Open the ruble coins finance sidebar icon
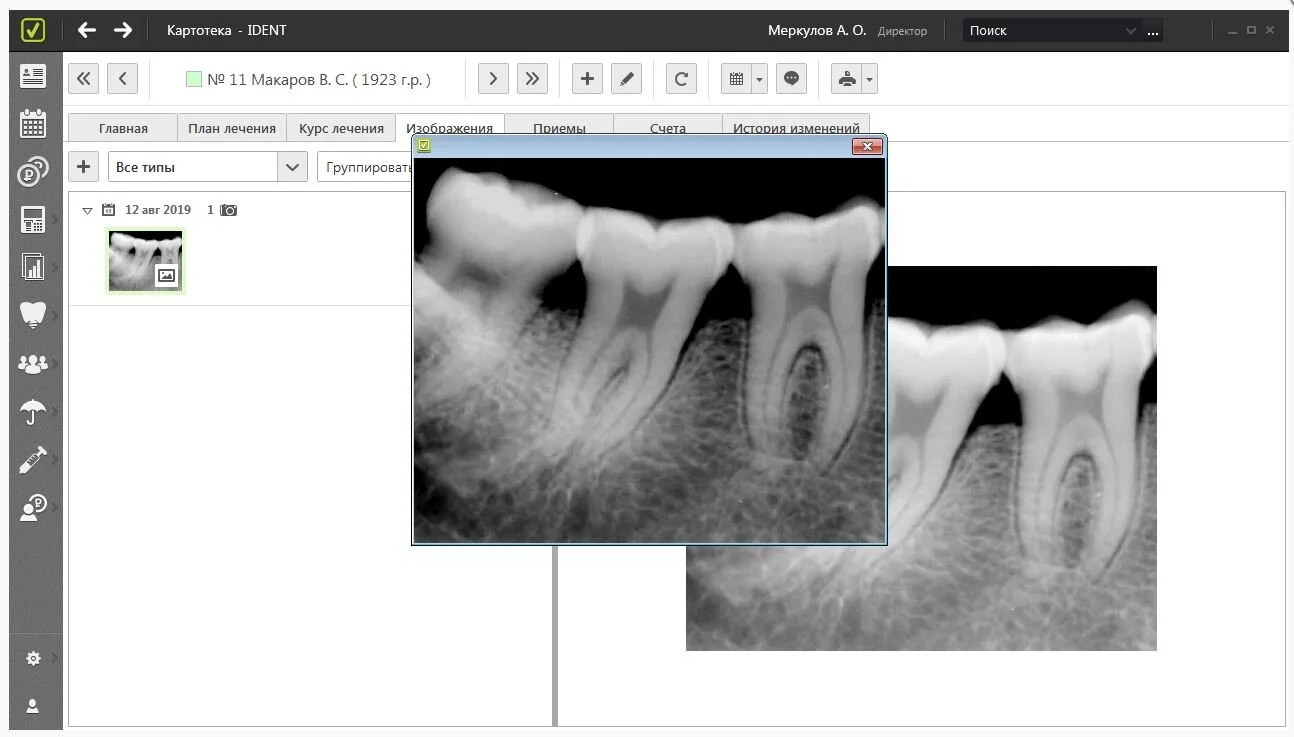Screen dimensions: 1294x737 pos(33,171)
